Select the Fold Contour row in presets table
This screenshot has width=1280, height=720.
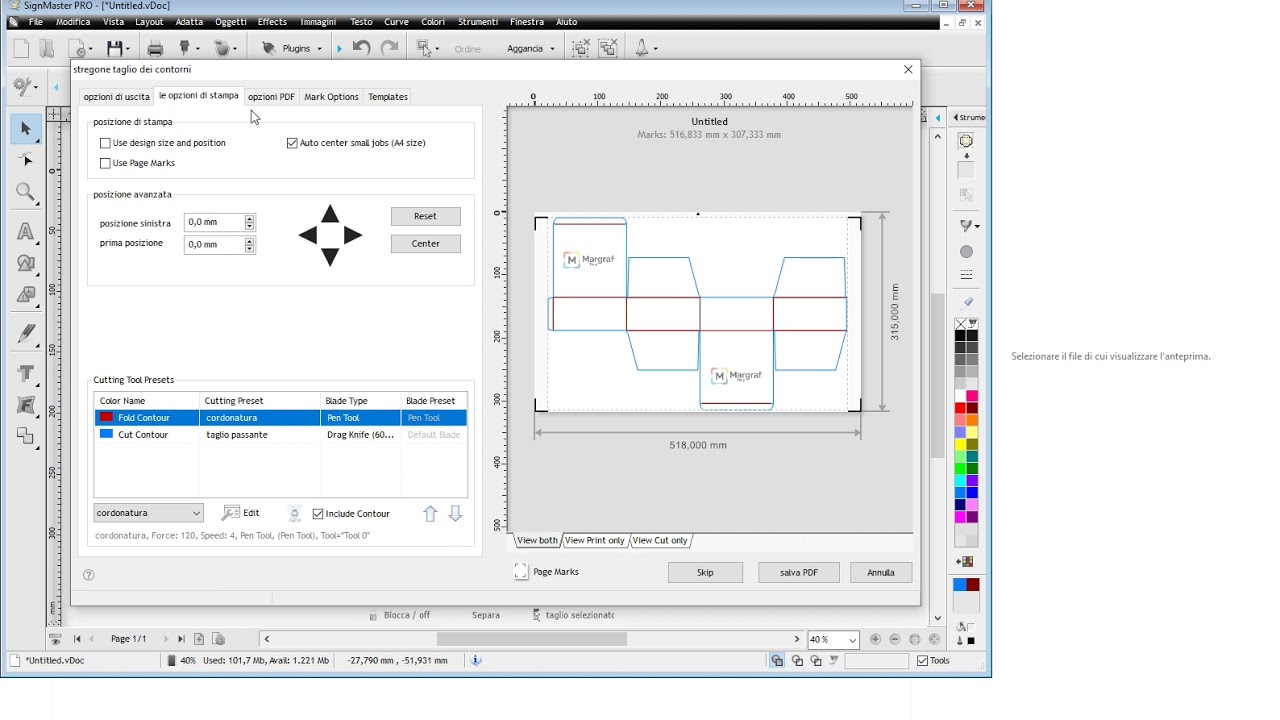(x=280, y=418)
